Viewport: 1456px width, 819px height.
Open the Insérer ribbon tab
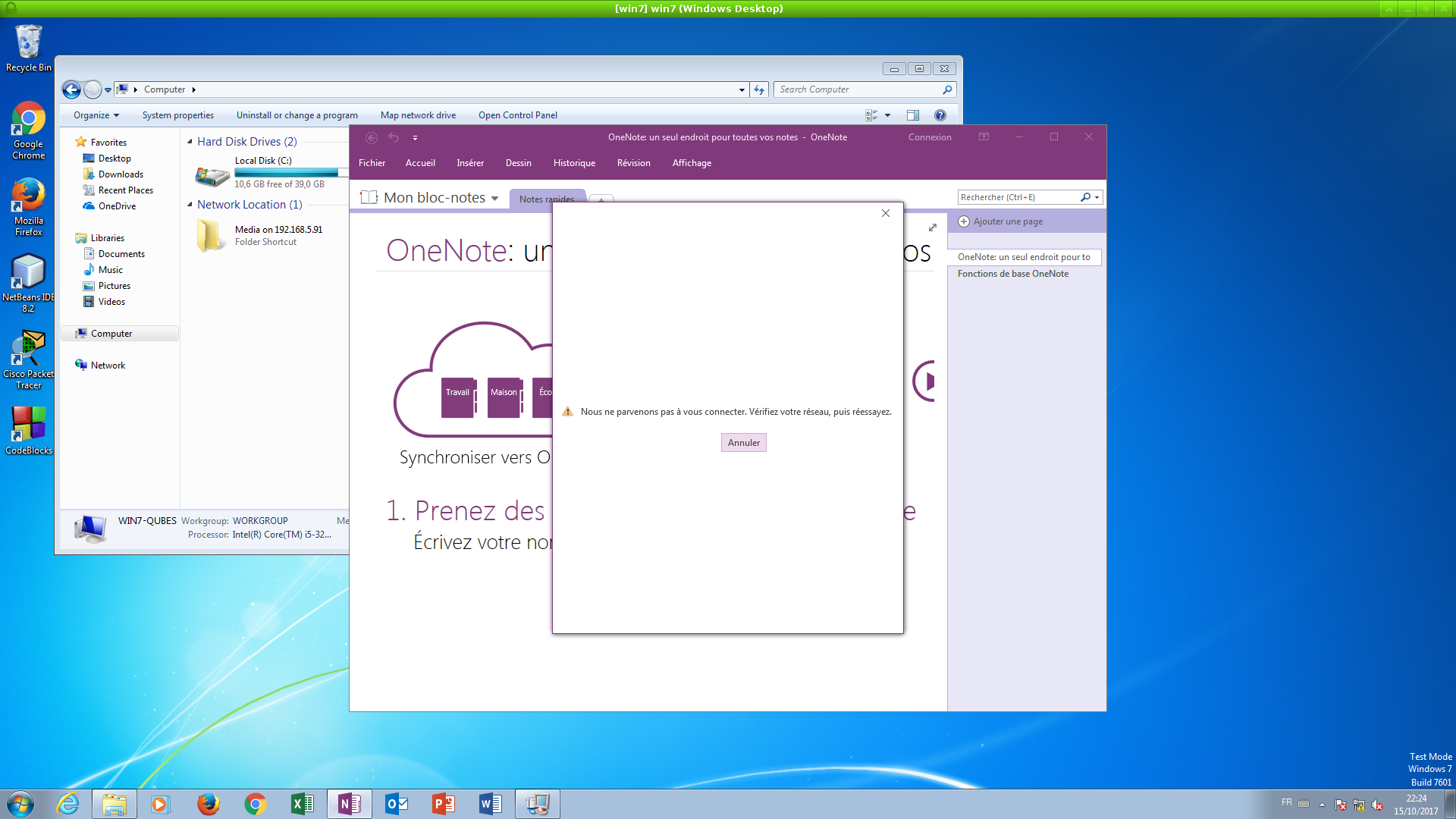tap(469, 163)
